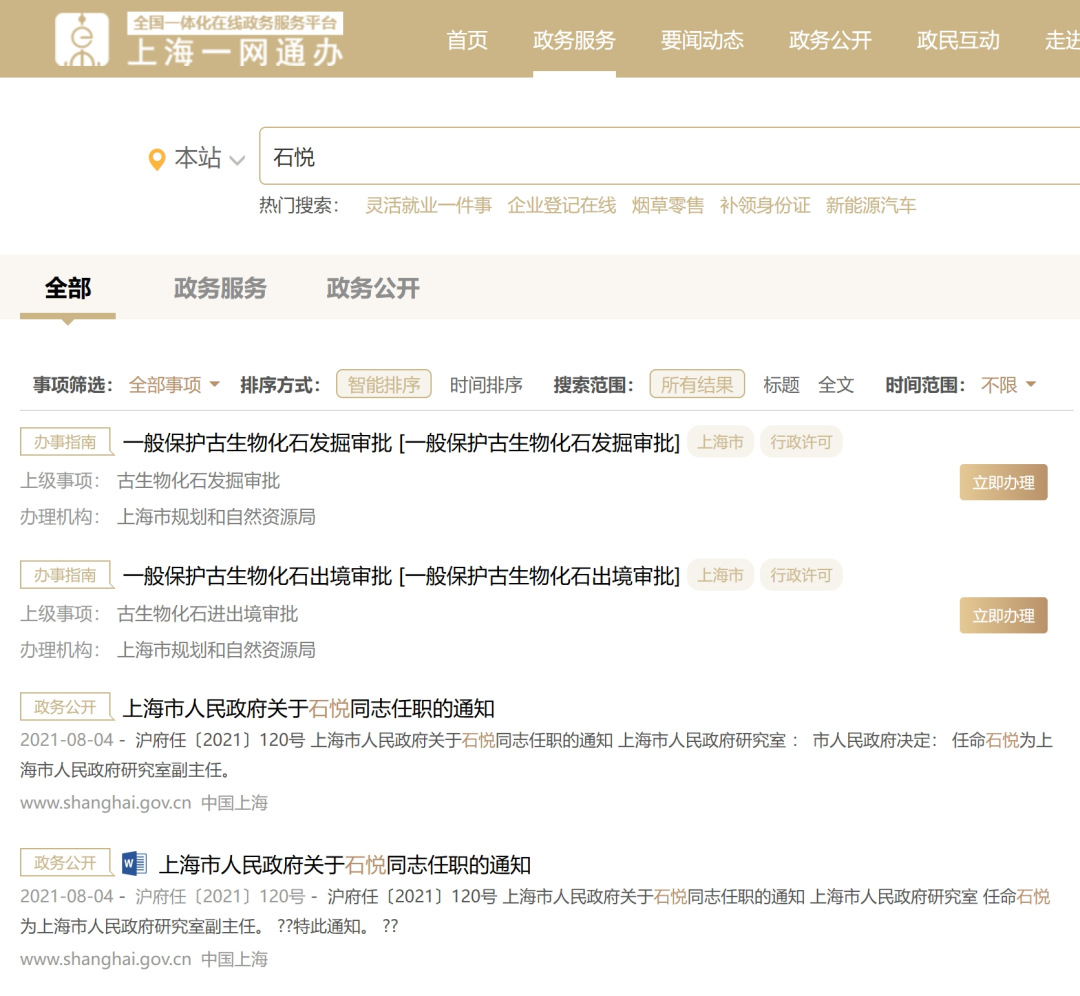The height and width of the screenshot is (996, 1080).
Task: Click 立即办理 for 化石出境审批
Action: tap(1003, 615)
